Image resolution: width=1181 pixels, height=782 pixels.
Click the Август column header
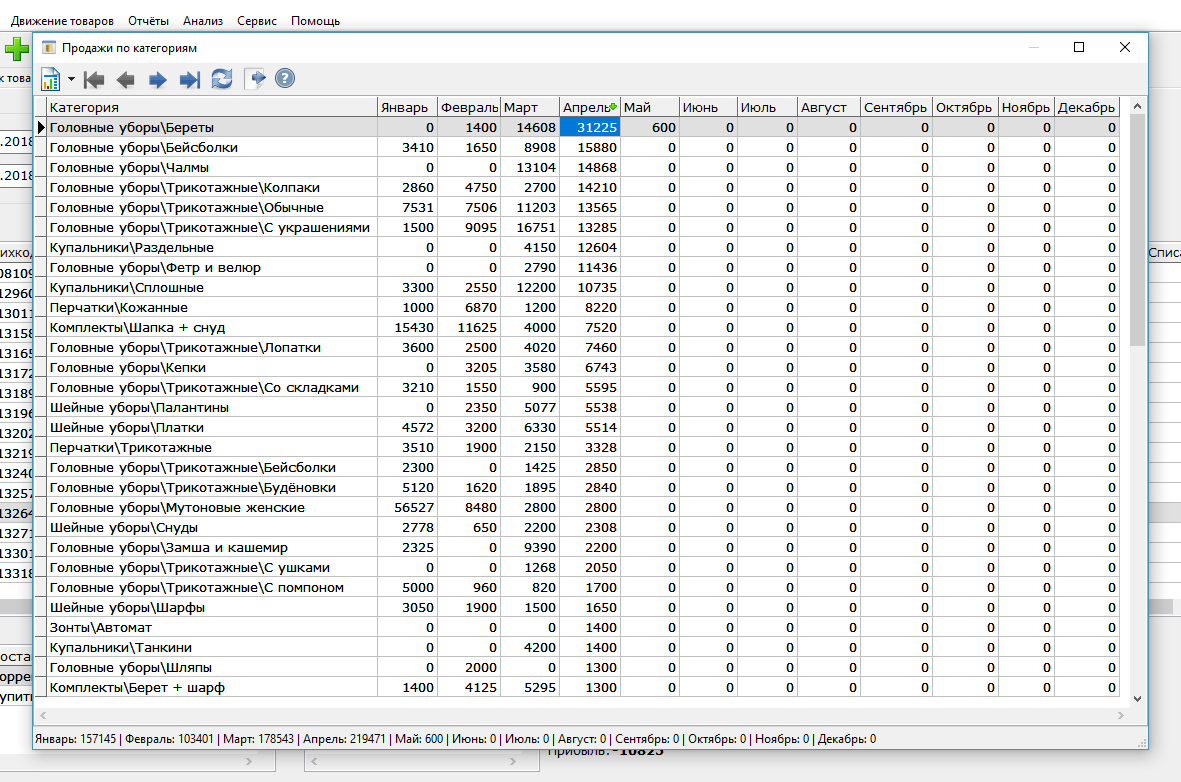(828, 107)
